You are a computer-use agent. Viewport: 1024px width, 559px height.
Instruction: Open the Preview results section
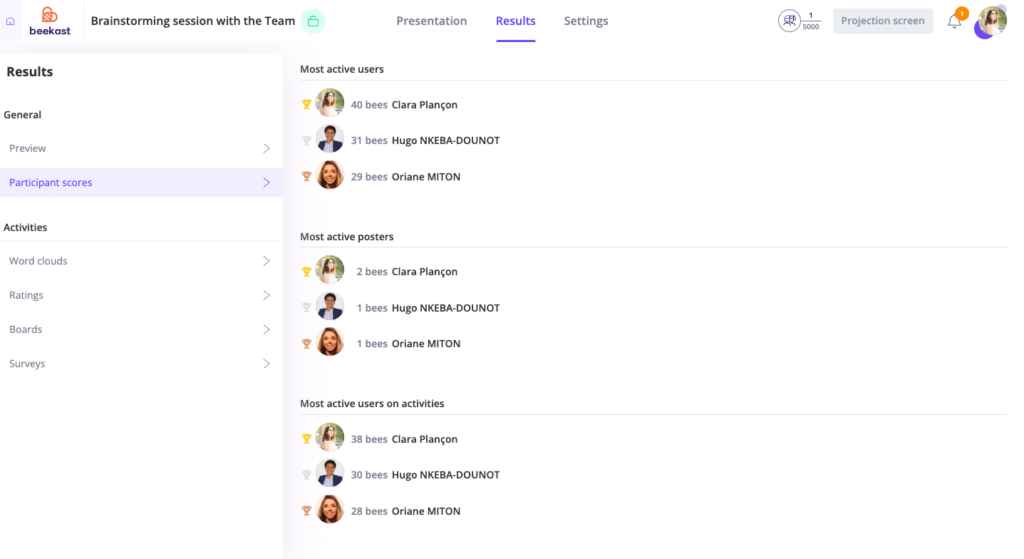tap(140, 148)
